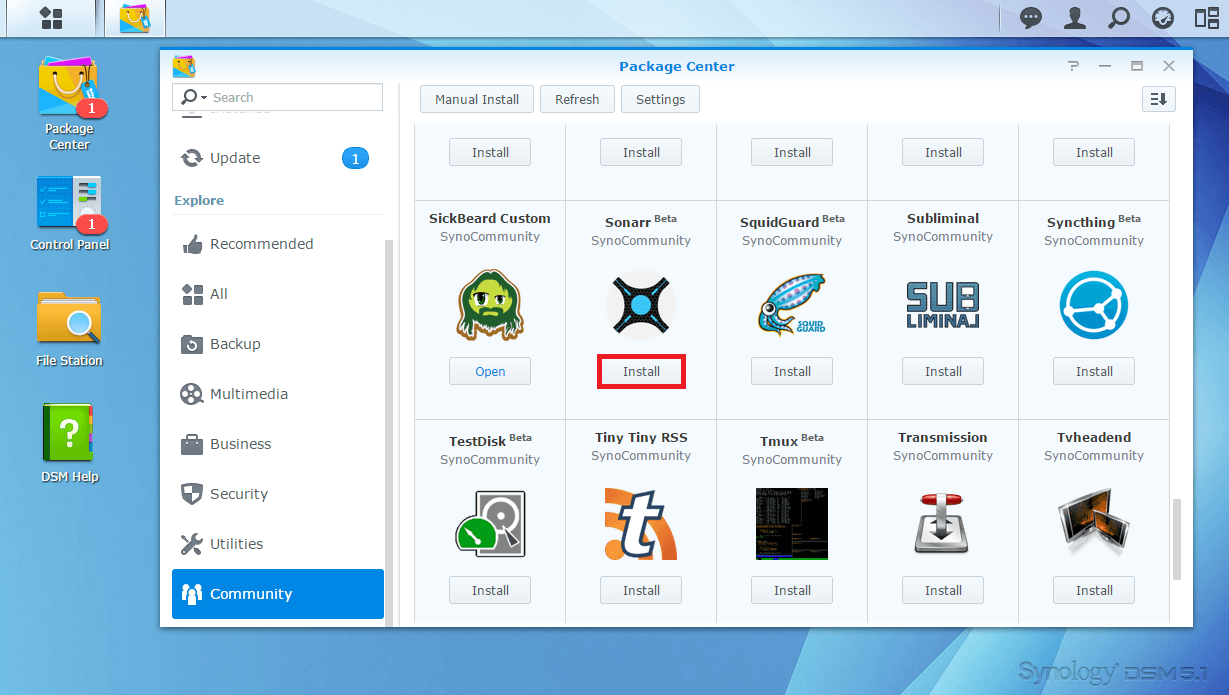The height and width of the screenshot is (695, 1229).
Task: Open the user options icon
Action: pos(1075,18)
